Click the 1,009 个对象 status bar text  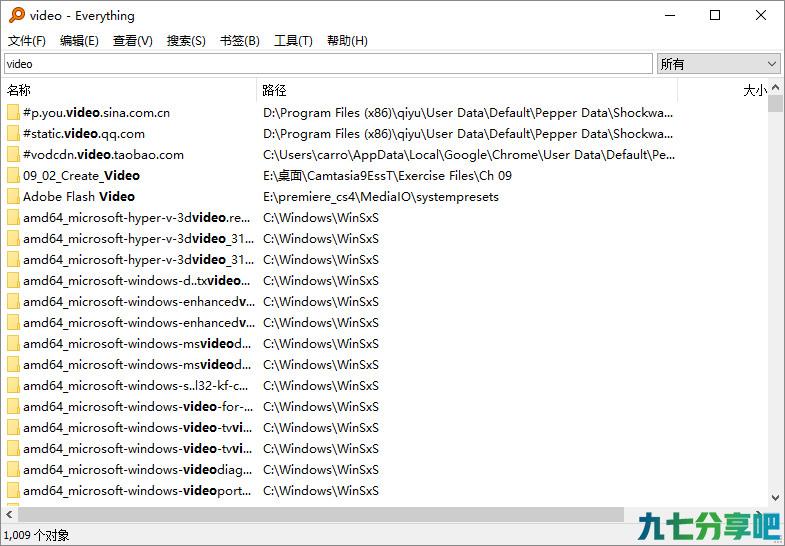tap(36, 535)
